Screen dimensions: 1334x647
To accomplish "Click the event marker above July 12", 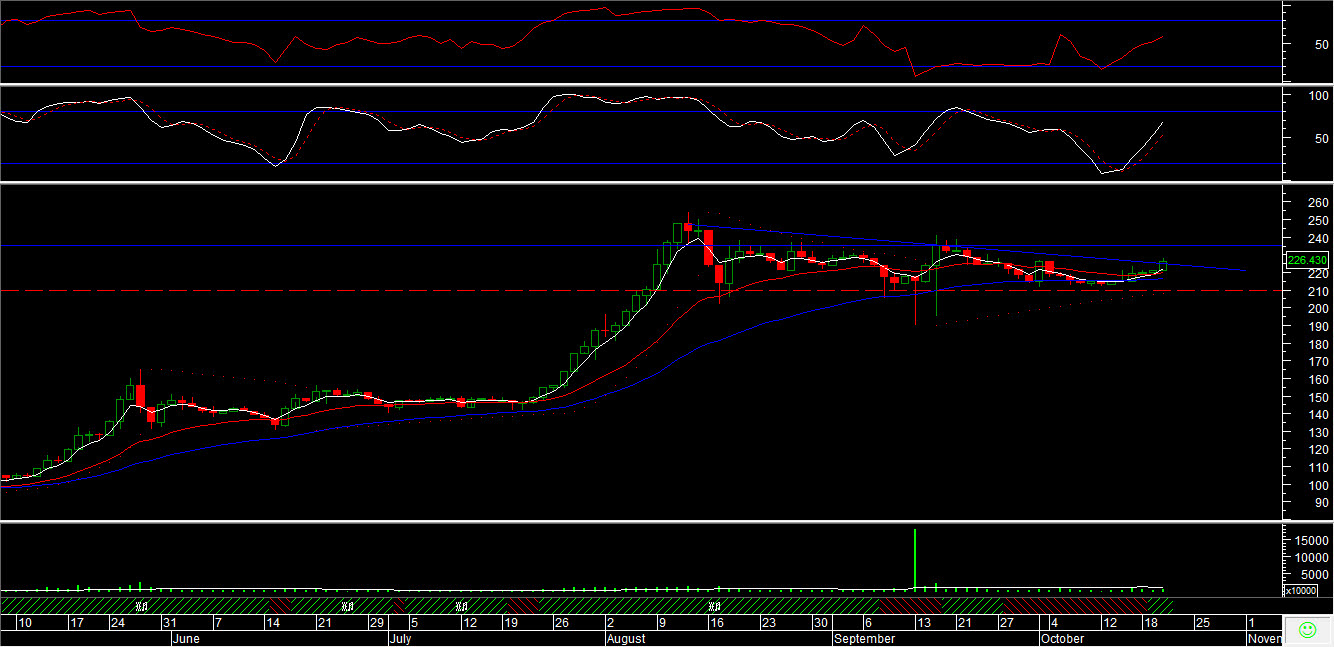I will 462,606.
